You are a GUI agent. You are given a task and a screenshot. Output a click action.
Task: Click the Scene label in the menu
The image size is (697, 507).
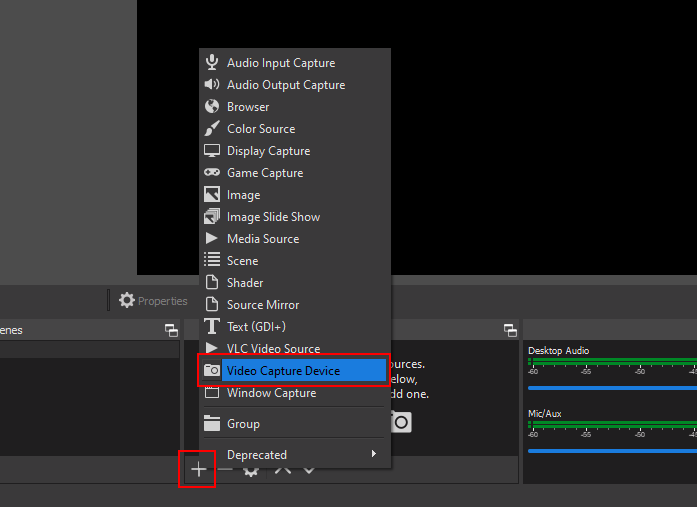(x=242, y=261)
